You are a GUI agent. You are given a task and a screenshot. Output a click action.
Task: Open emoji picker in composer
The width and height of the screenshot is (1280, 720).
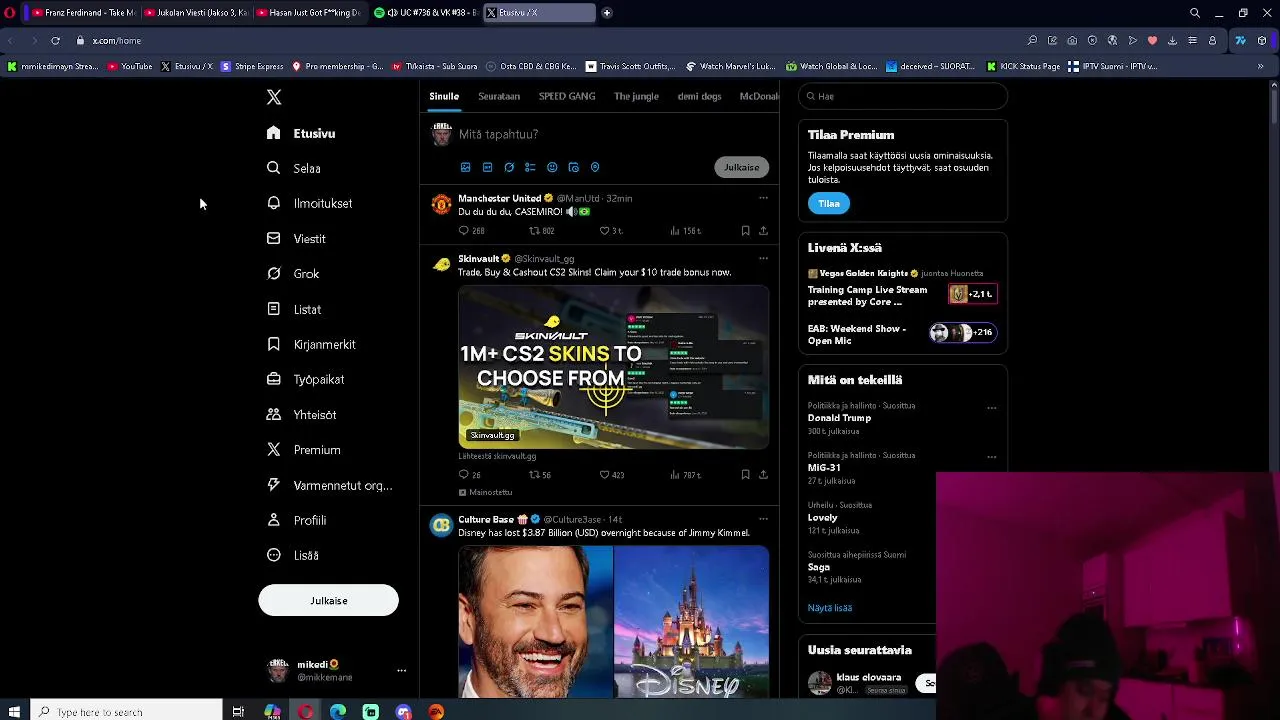click(x=552, y=167)
